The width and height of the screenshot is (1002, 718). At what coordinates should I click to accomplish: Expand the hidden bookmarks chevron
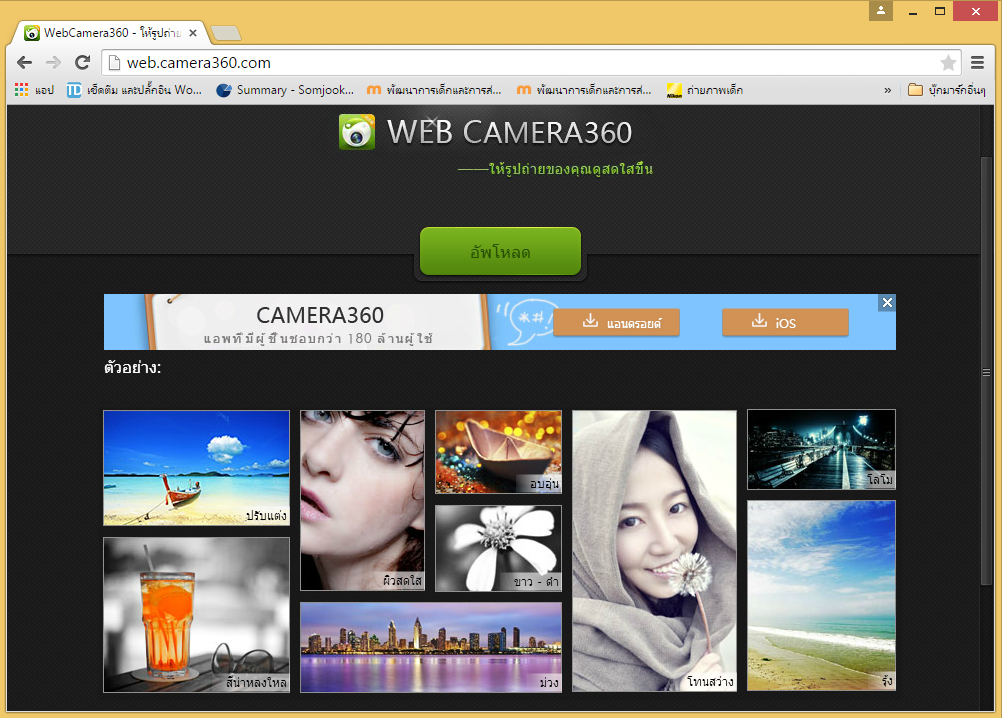[888, 90]
